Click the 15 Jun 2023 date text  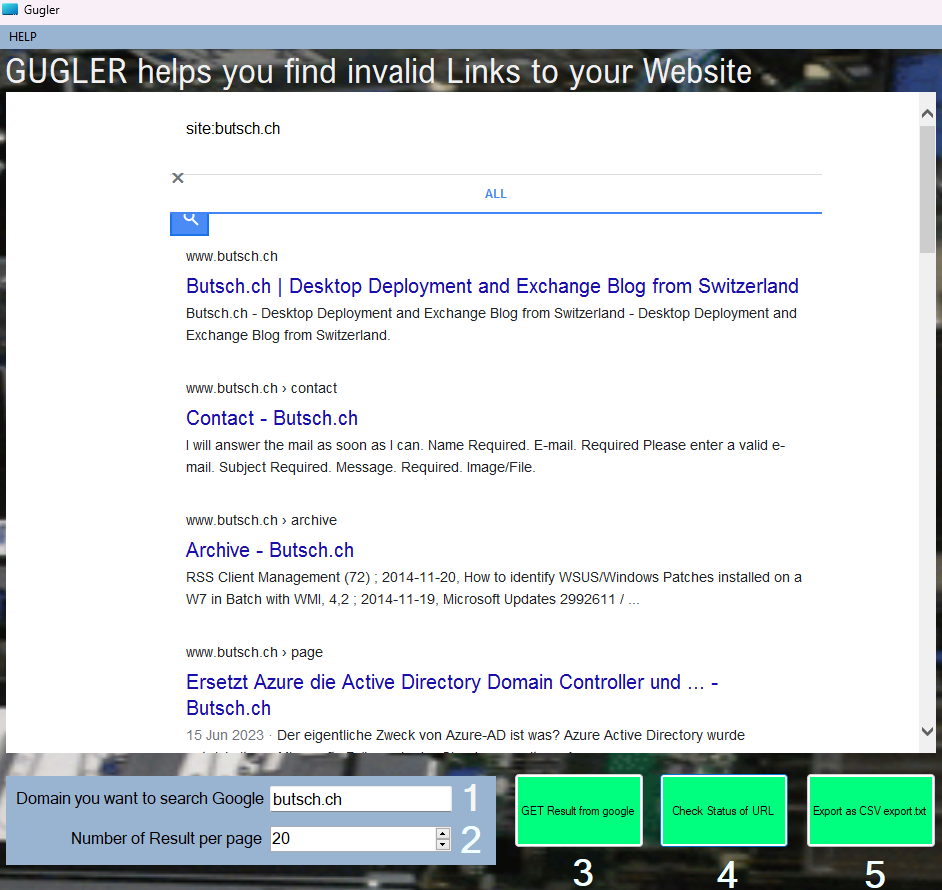coord(225,736)
